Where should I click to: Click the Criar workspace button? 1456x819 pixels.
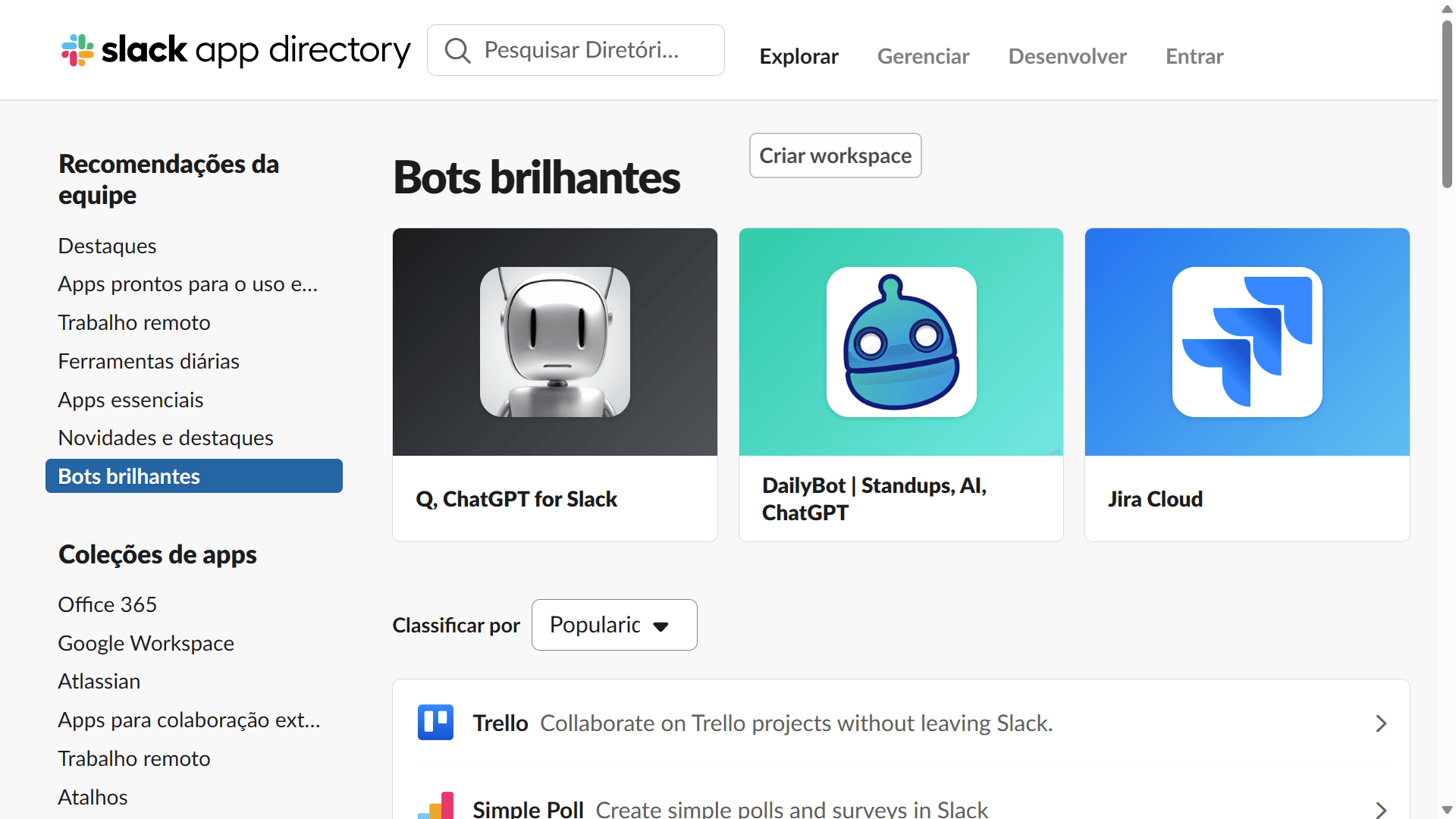click(x=835, y=155)
